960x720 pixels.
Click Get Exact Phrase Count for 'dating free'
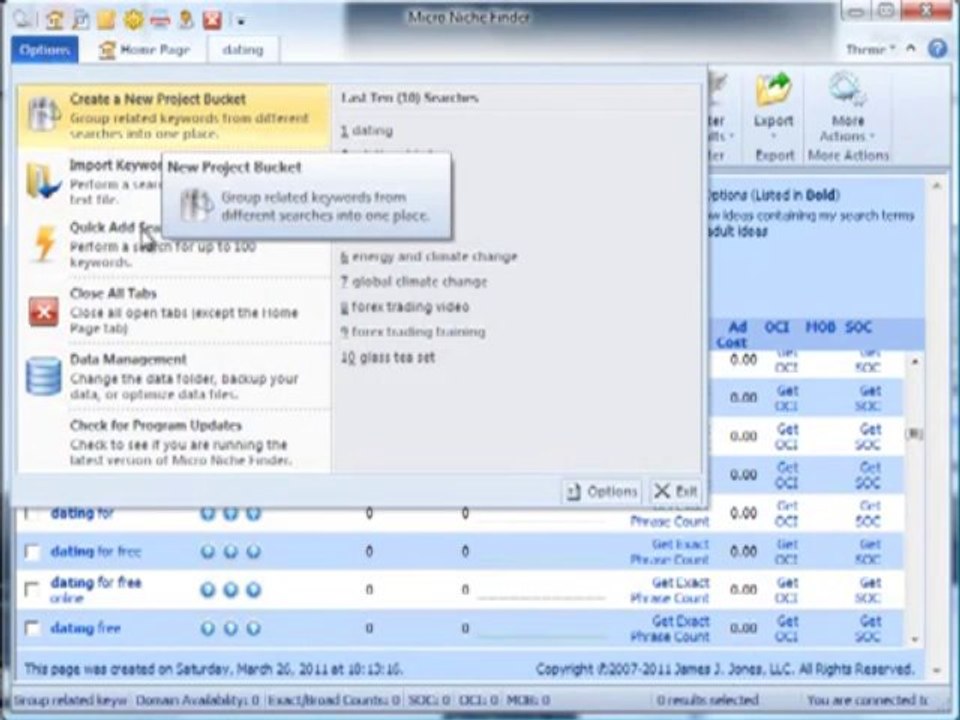[669, 629]
